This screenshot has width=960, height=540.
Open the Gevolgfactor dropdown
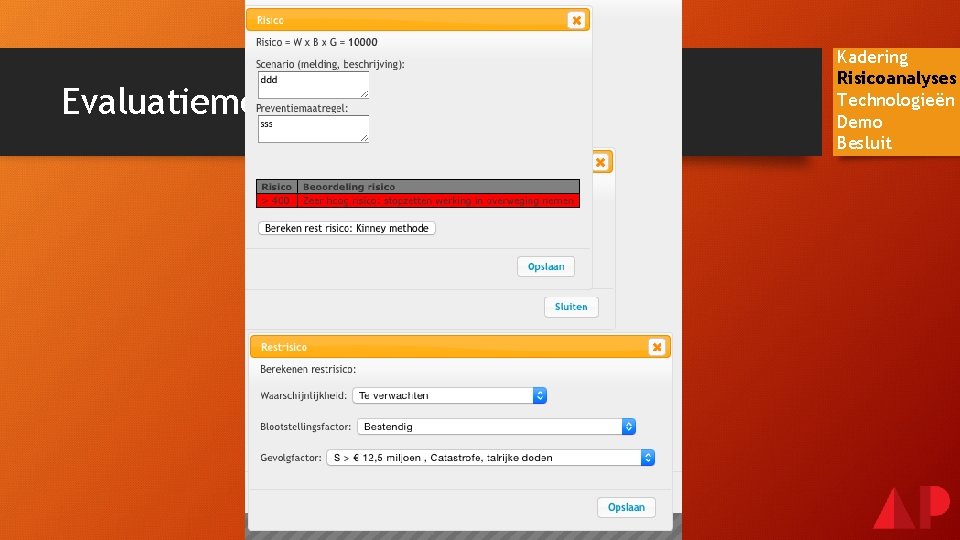pos(491,457)
